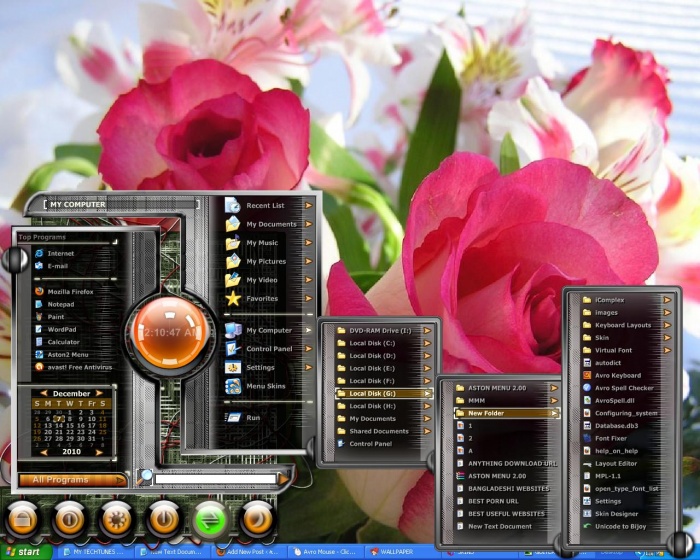Click the Windows start button
This screenshot has height=560, width=700.
(x=25, y=552)
